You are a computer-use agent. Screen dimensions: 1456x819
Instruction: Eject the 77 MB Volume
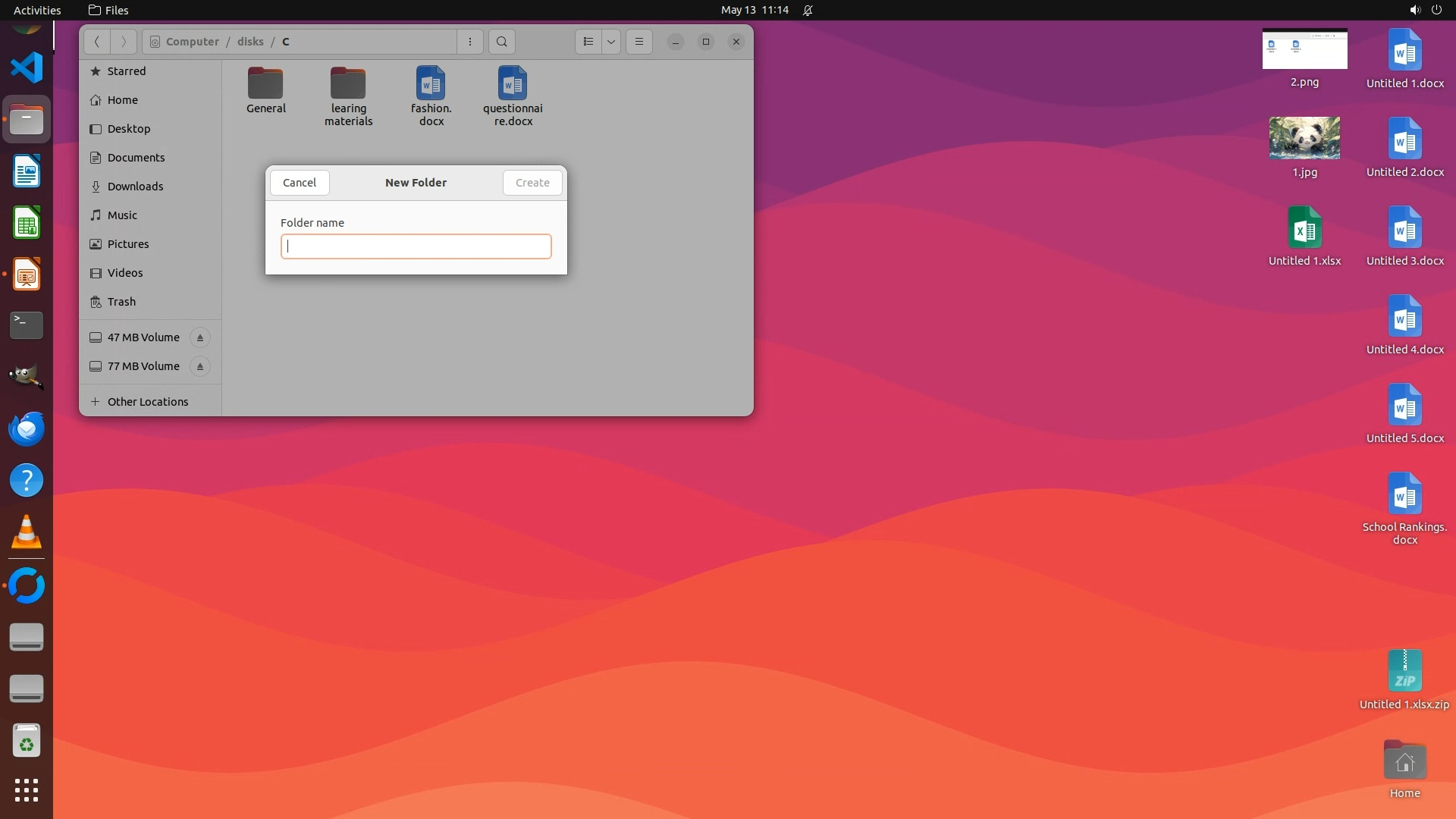pos(200,366)
